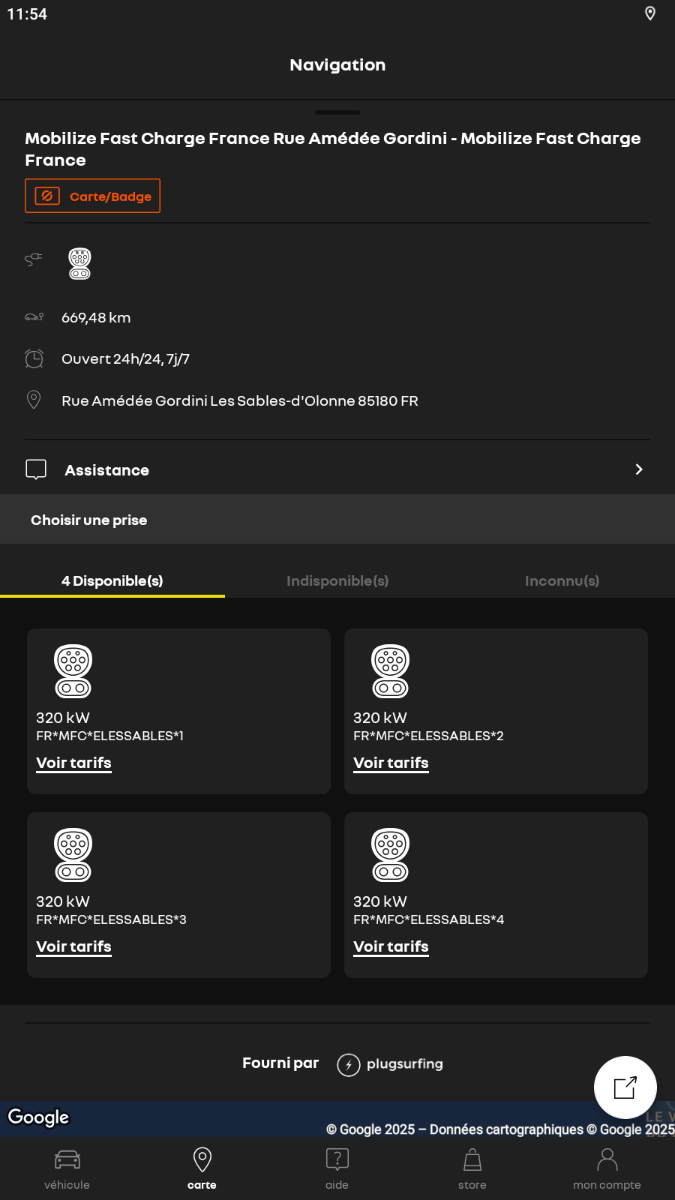The height and width of the screenshot is (1200, 675).
Task: Tap the 11:54 clock in status bar
Action: 27,14
